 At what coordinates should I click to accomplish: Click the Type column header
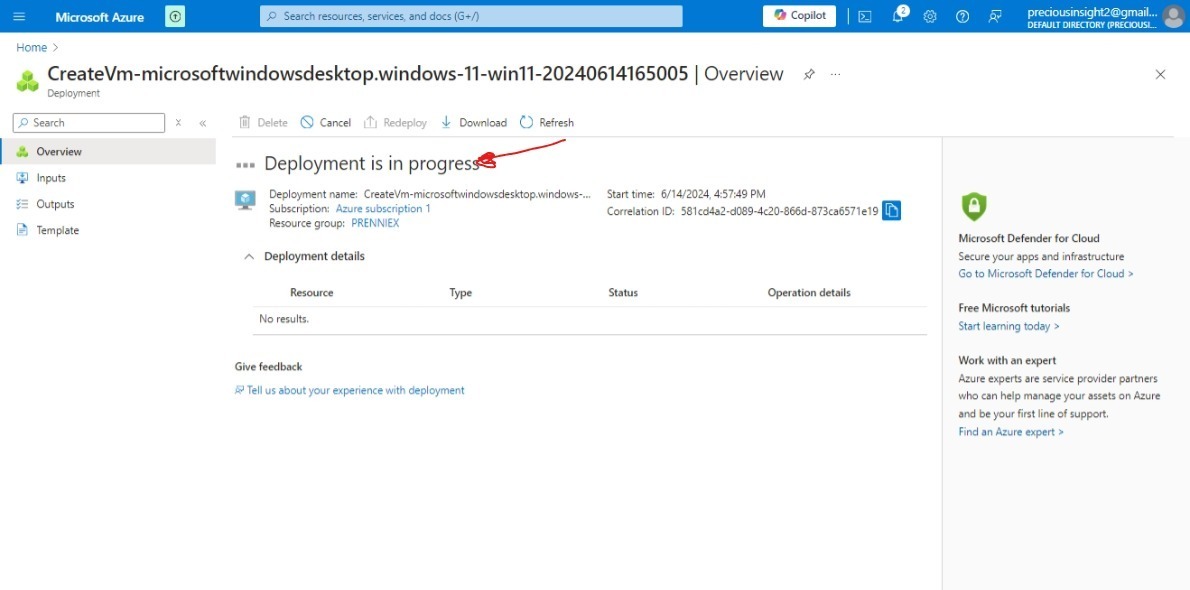[x=461, y=292]
